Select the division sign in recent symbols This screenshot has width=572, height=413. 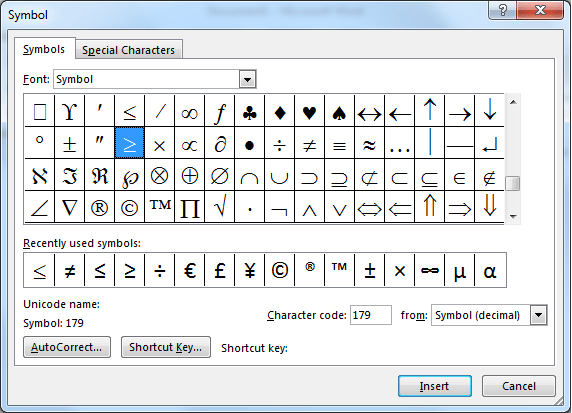(159, 270)
